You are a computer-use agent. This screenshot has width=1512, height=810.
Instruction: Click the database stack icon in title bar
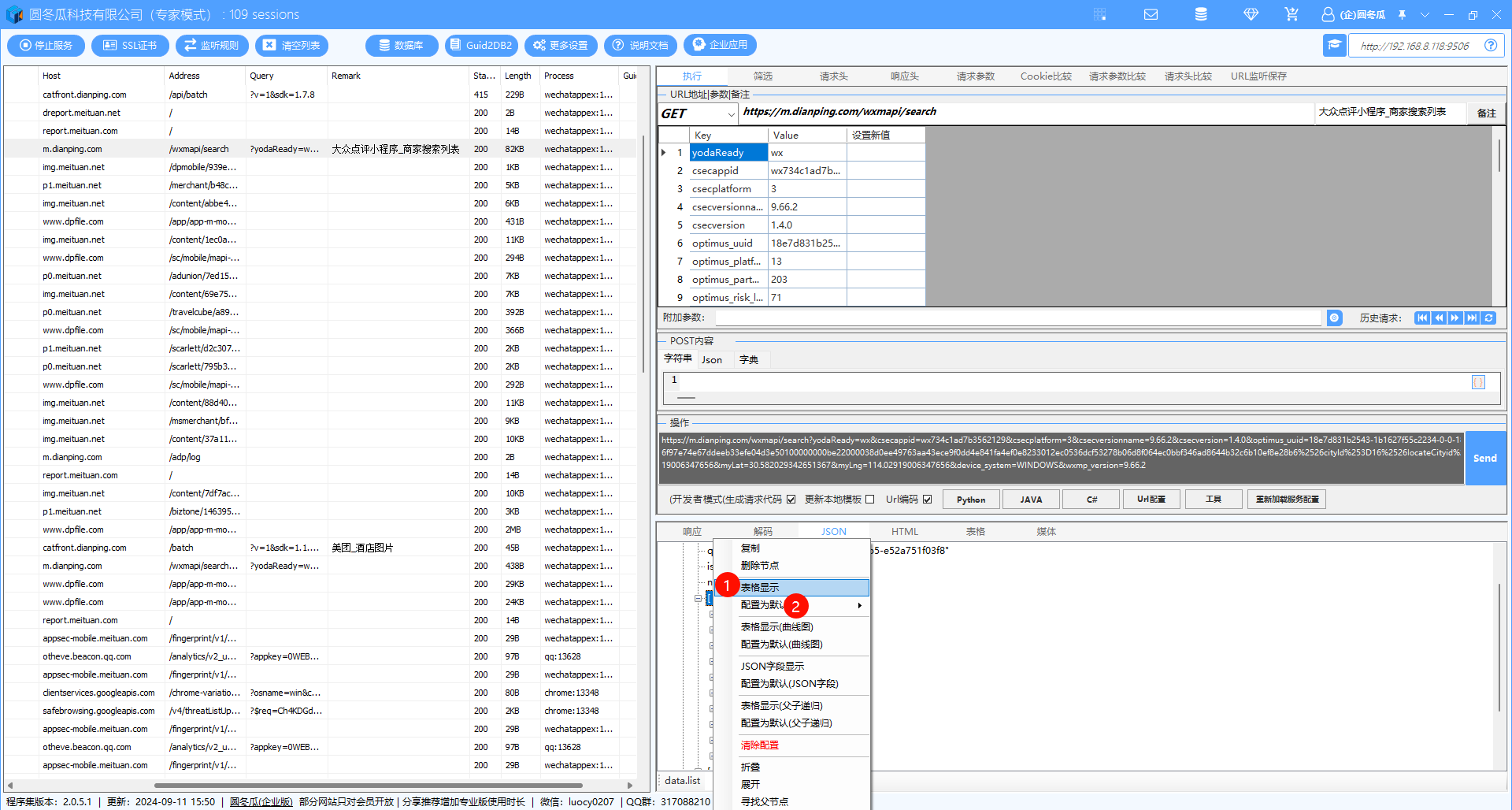tap(1201, 14)
